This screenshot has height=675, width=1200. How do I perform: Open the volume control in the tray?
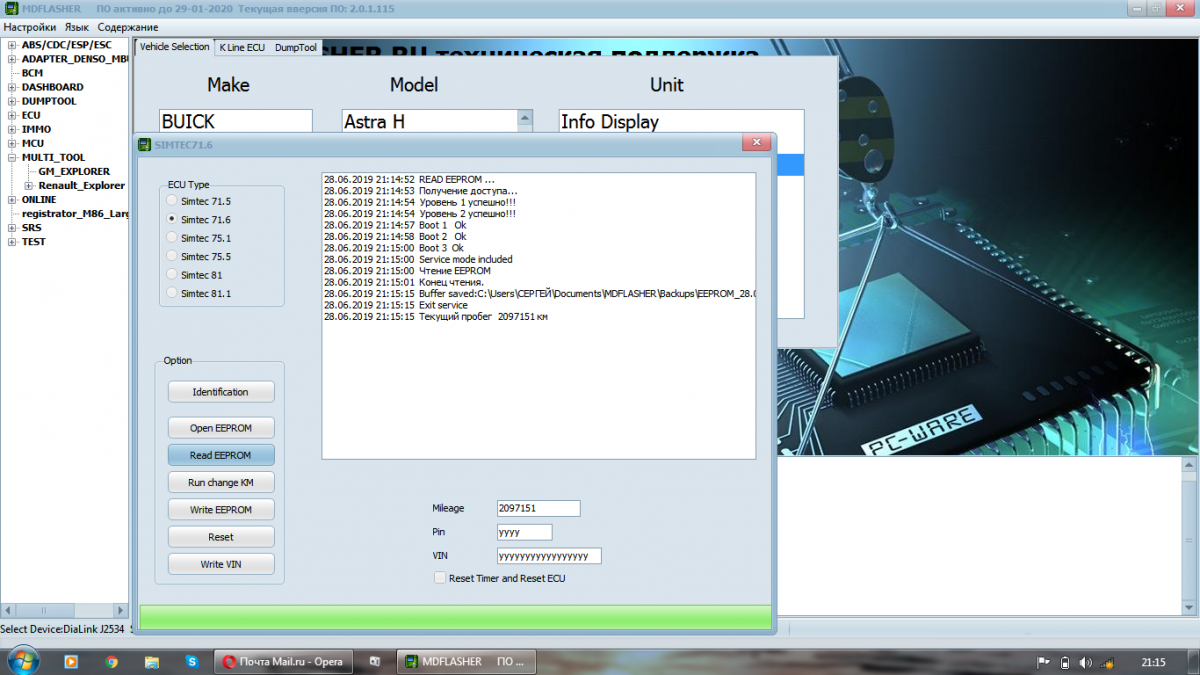pos(1086,661)
